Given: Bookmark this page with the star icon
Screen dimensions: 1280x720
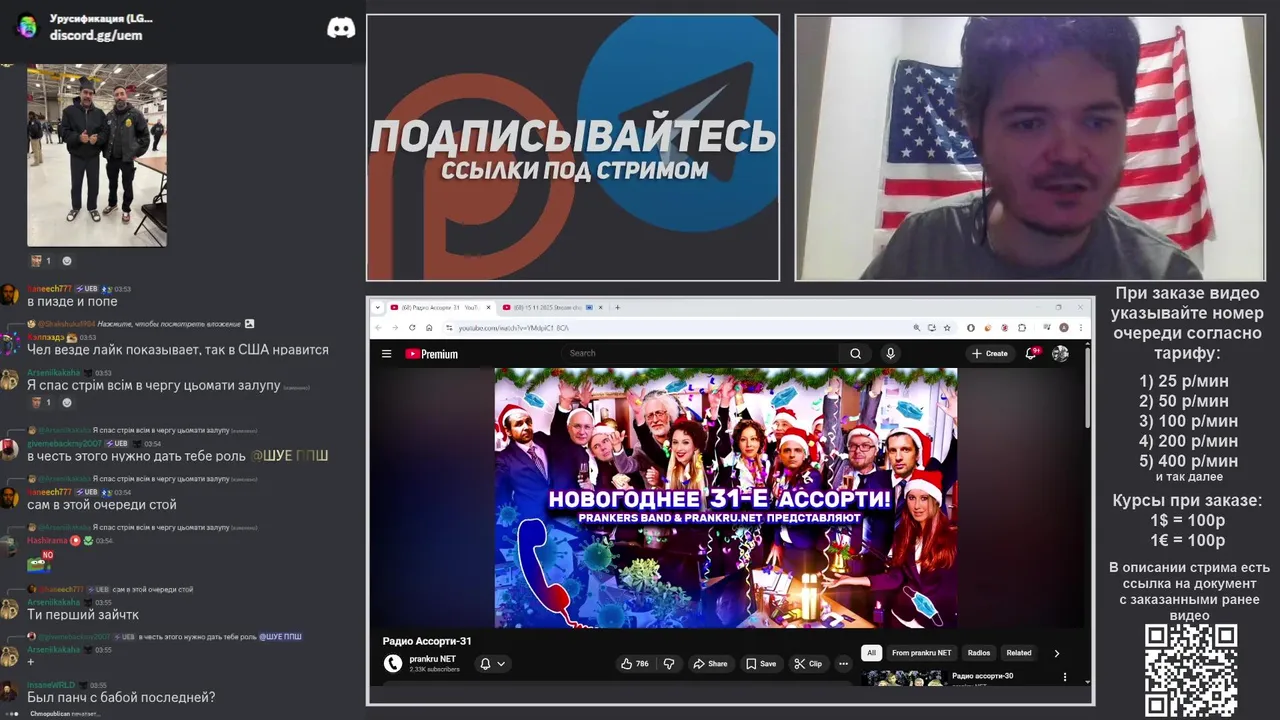Looking at the screenshot, I should pos(946,328).
